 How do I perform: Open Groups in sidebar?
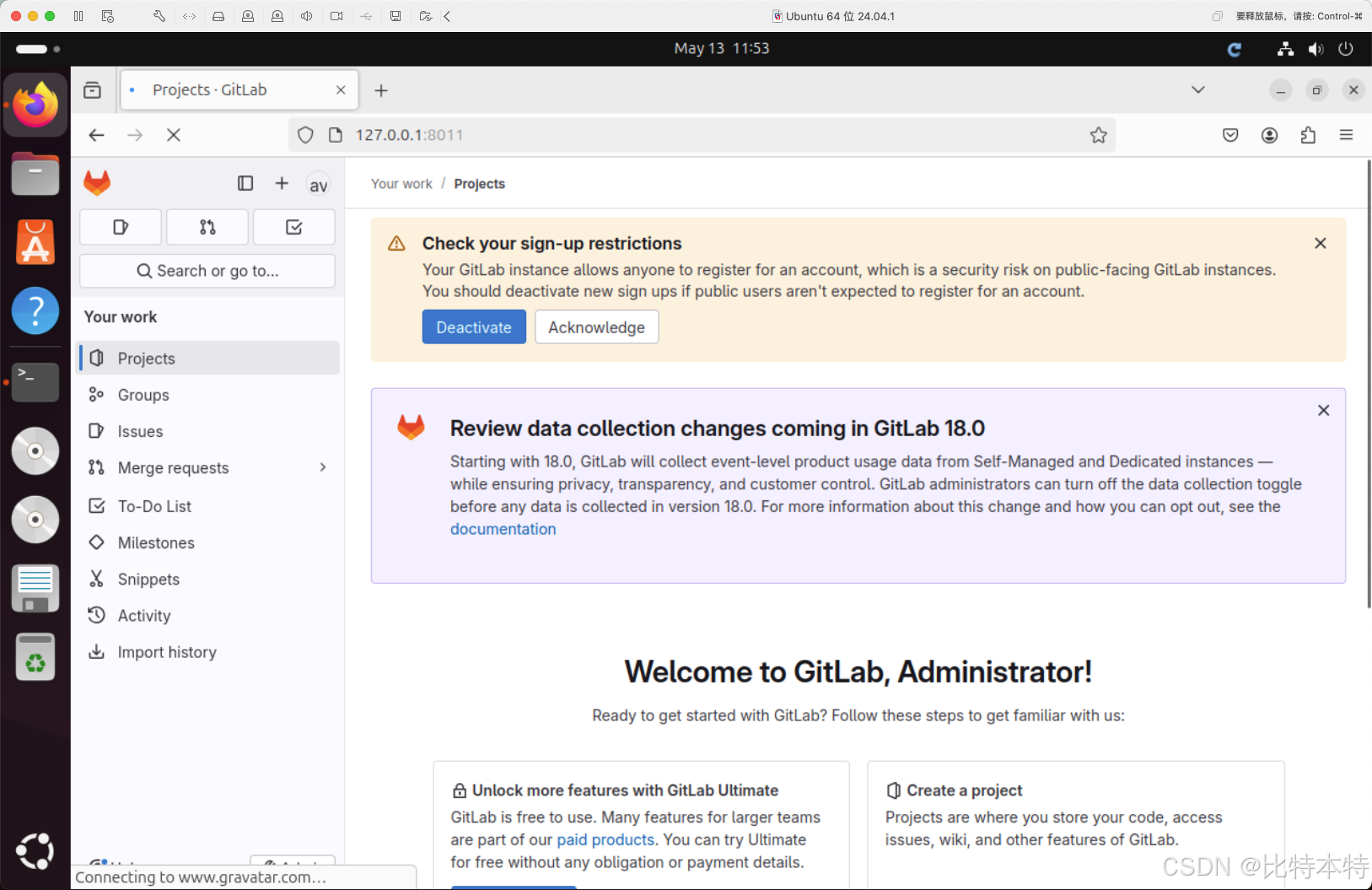209,395
